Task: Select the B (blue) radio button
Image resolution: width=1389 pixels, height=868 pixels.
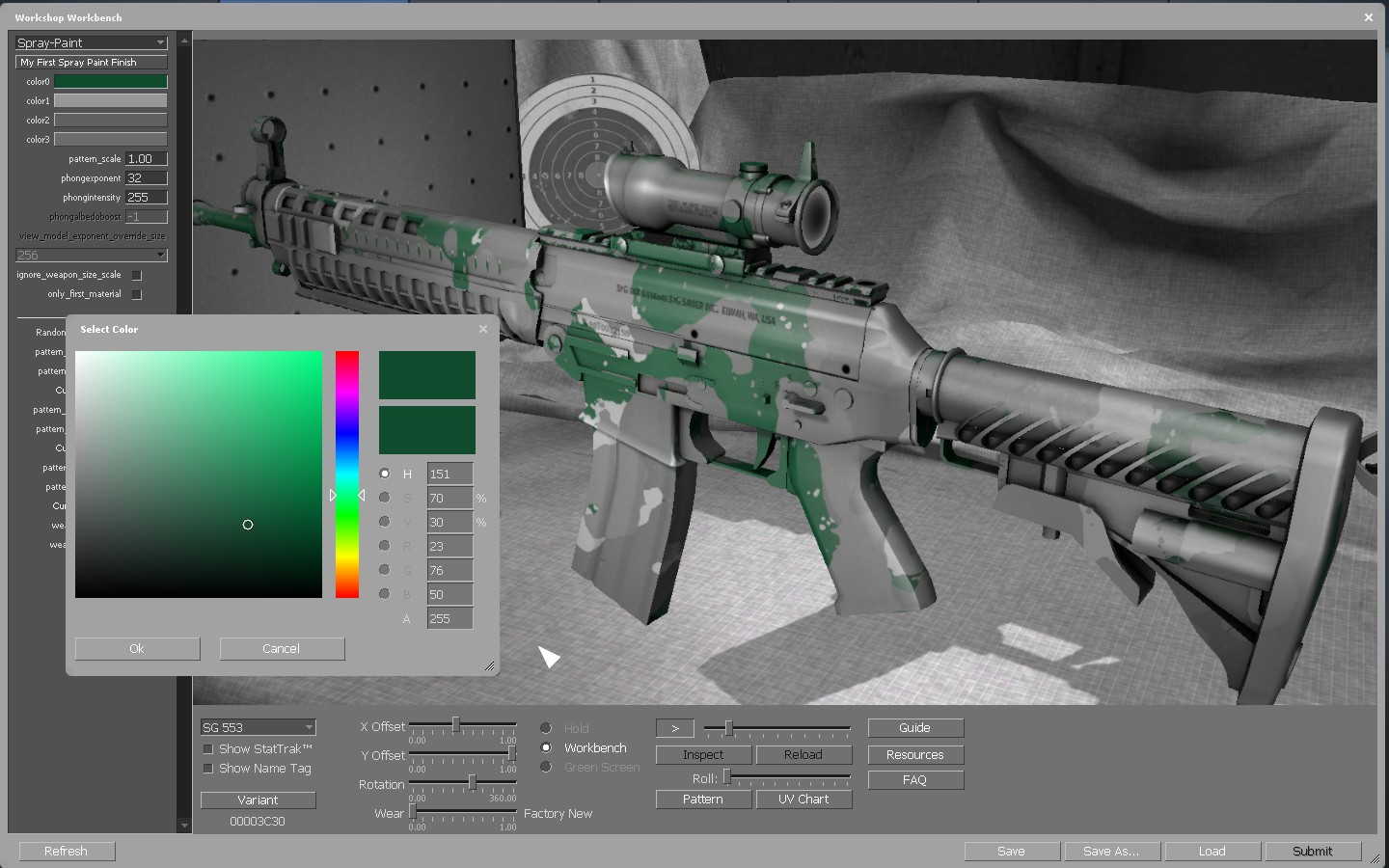Action: [x=385, y=594]
